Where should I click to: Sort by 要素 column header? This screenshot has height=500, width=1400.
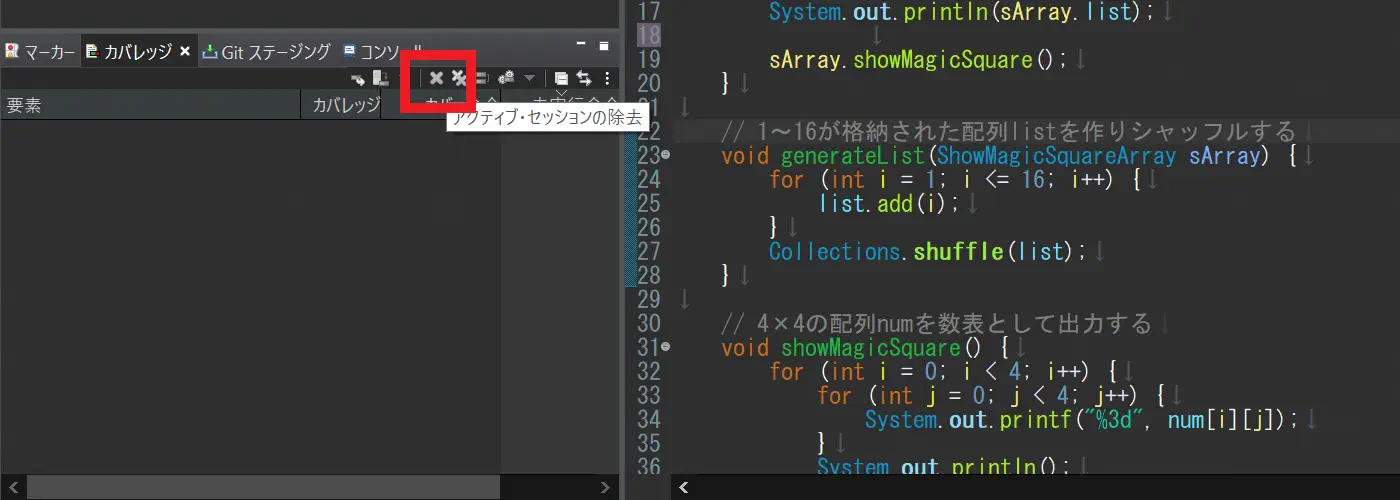click(x=150, y=105)
